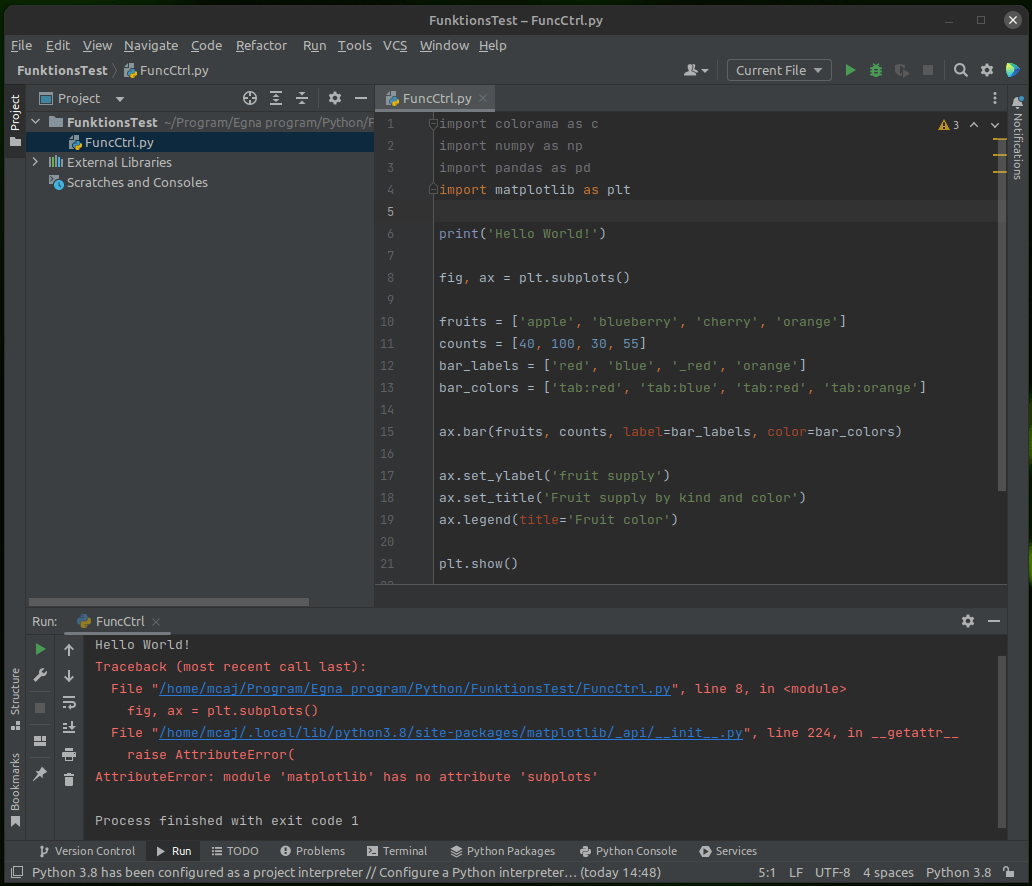Open the Problems tool window
The height and width of the screenshot is (886, 1032).
click(x=313, y=851)
